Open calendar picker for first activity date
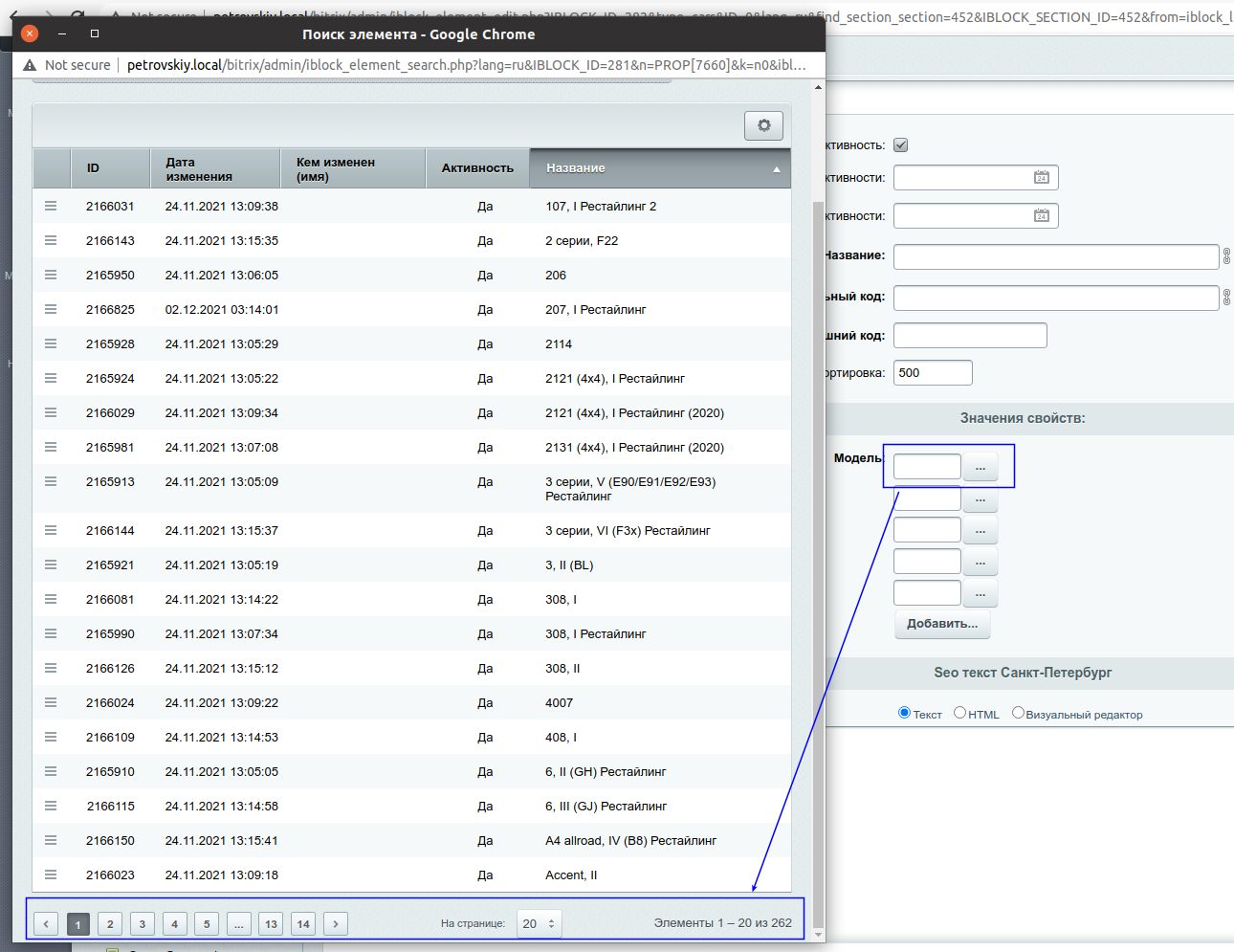Screen dimensions: 1234x952 click(x=1041, y=178)
